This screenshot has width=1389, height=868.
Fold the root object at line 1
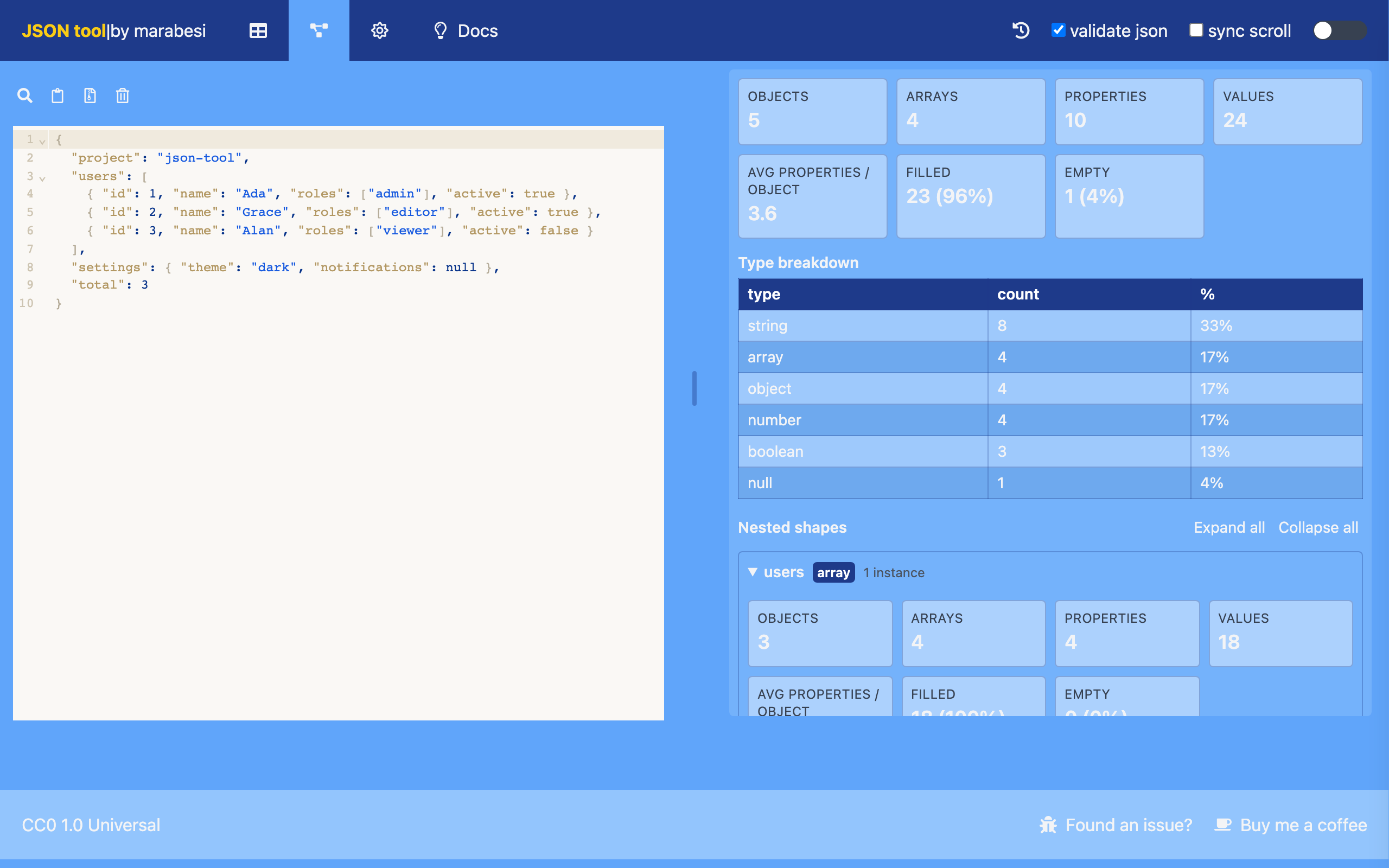pos(42,140)
